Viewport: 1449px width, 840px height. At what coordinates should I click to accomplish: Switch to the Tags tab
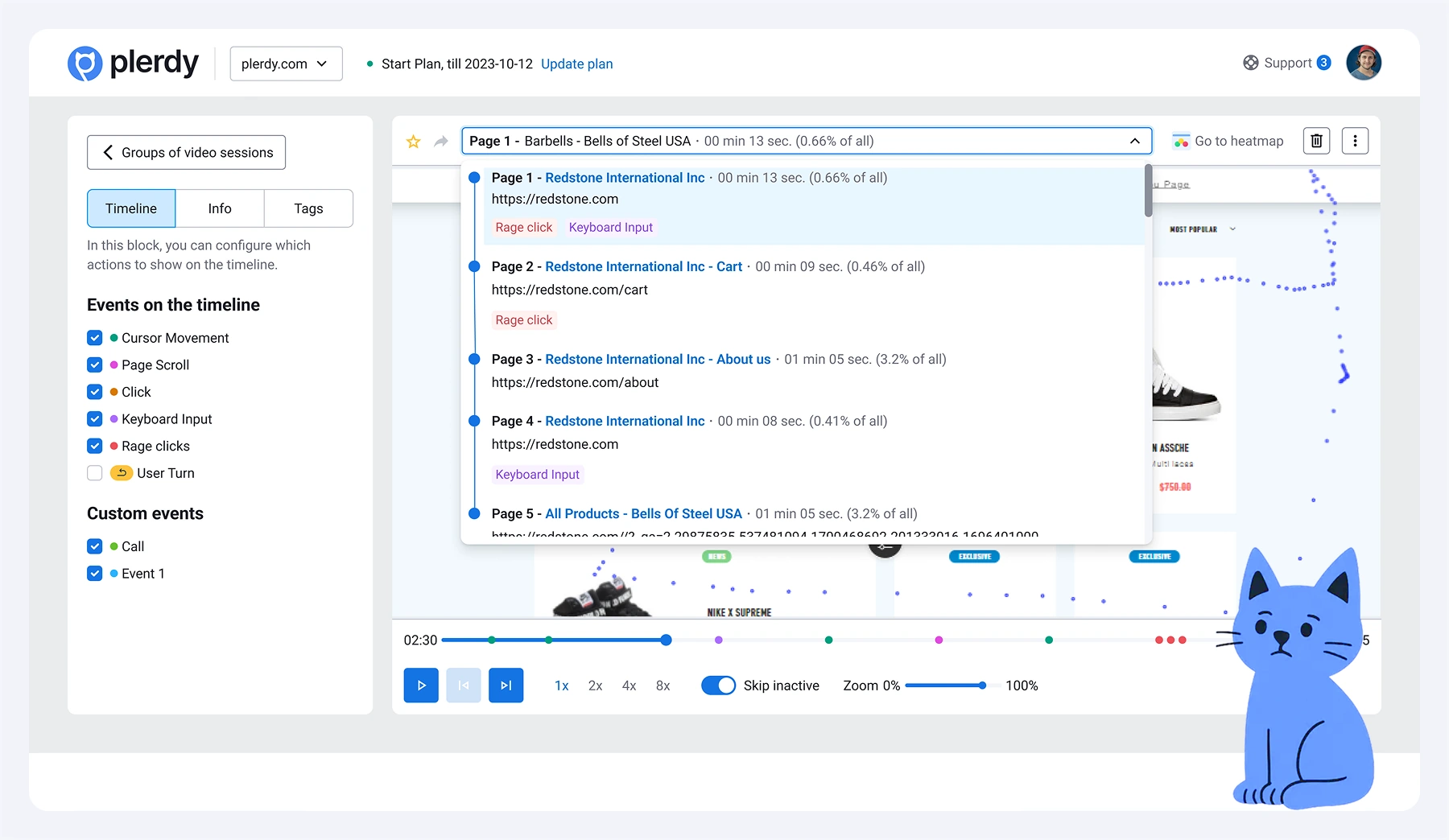coord(308,208)
